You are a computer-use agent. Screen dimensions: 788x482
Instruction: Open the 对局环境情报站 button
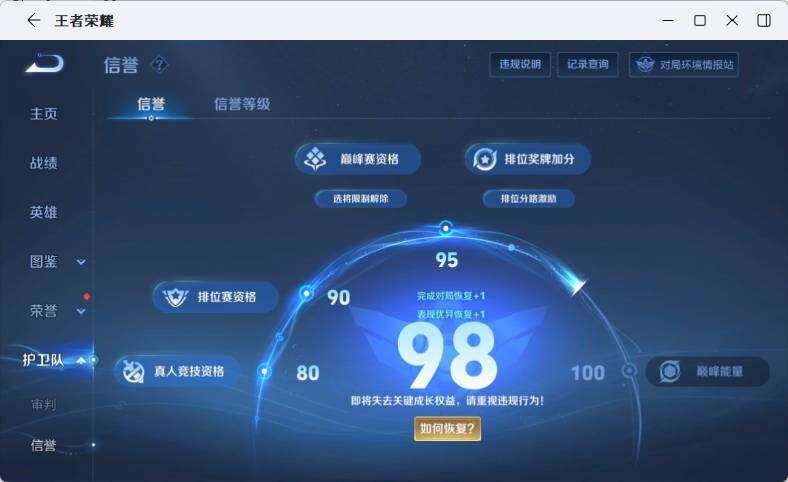pyautogui.click(x=683, y=64)
